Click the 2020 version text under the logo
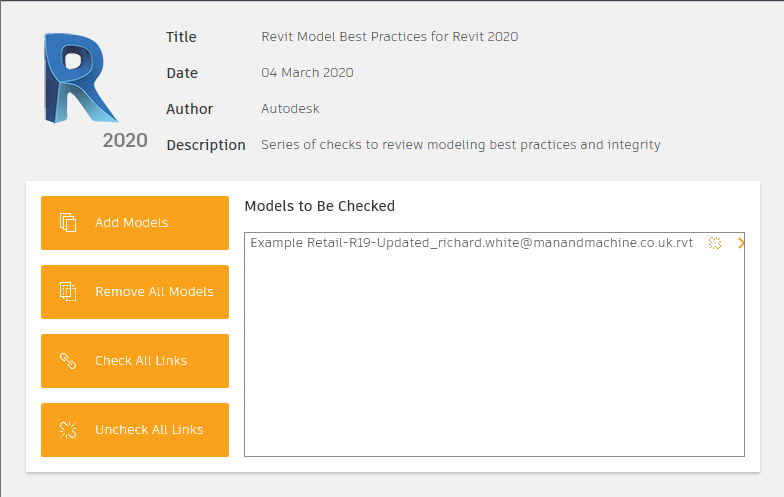The width and height of the screenshot is (784, 497). [125, 140]
